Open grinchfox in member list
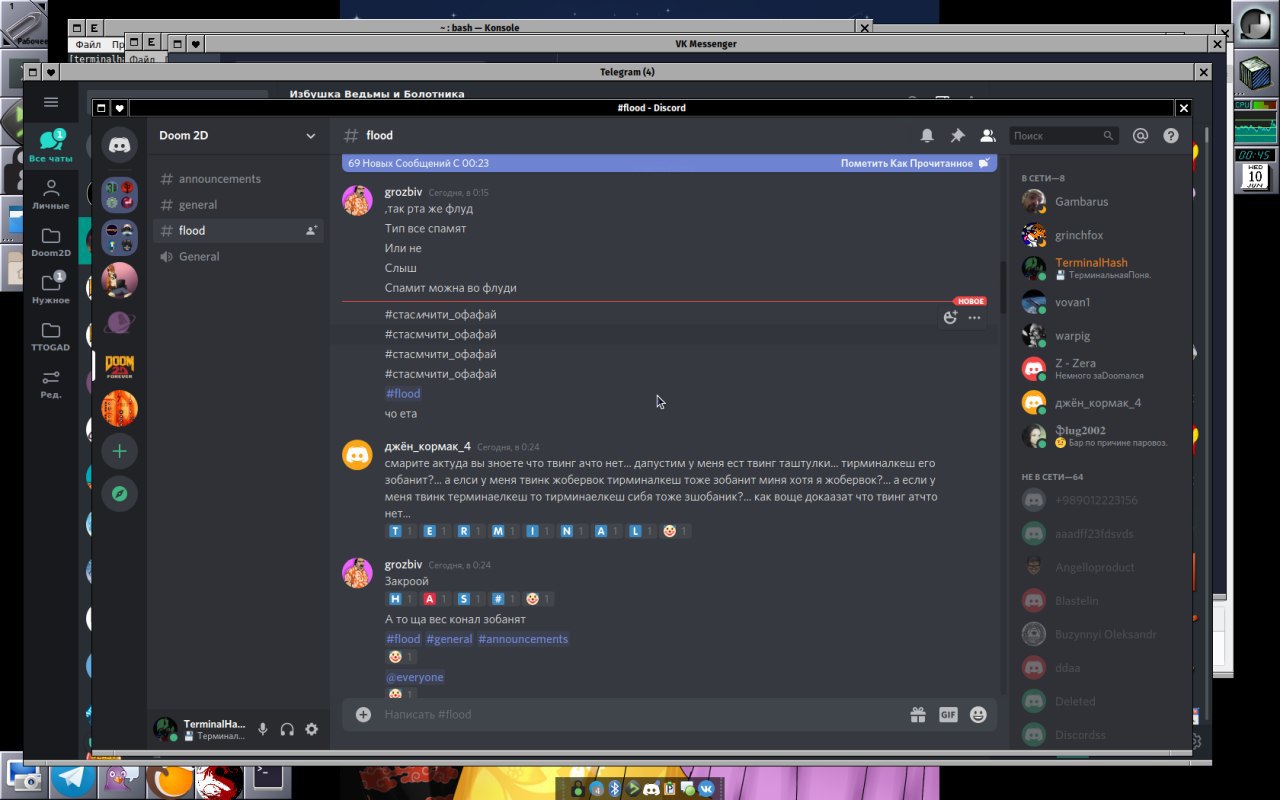Viewport: 1280px width, 800px height. tap(1099, 236)
